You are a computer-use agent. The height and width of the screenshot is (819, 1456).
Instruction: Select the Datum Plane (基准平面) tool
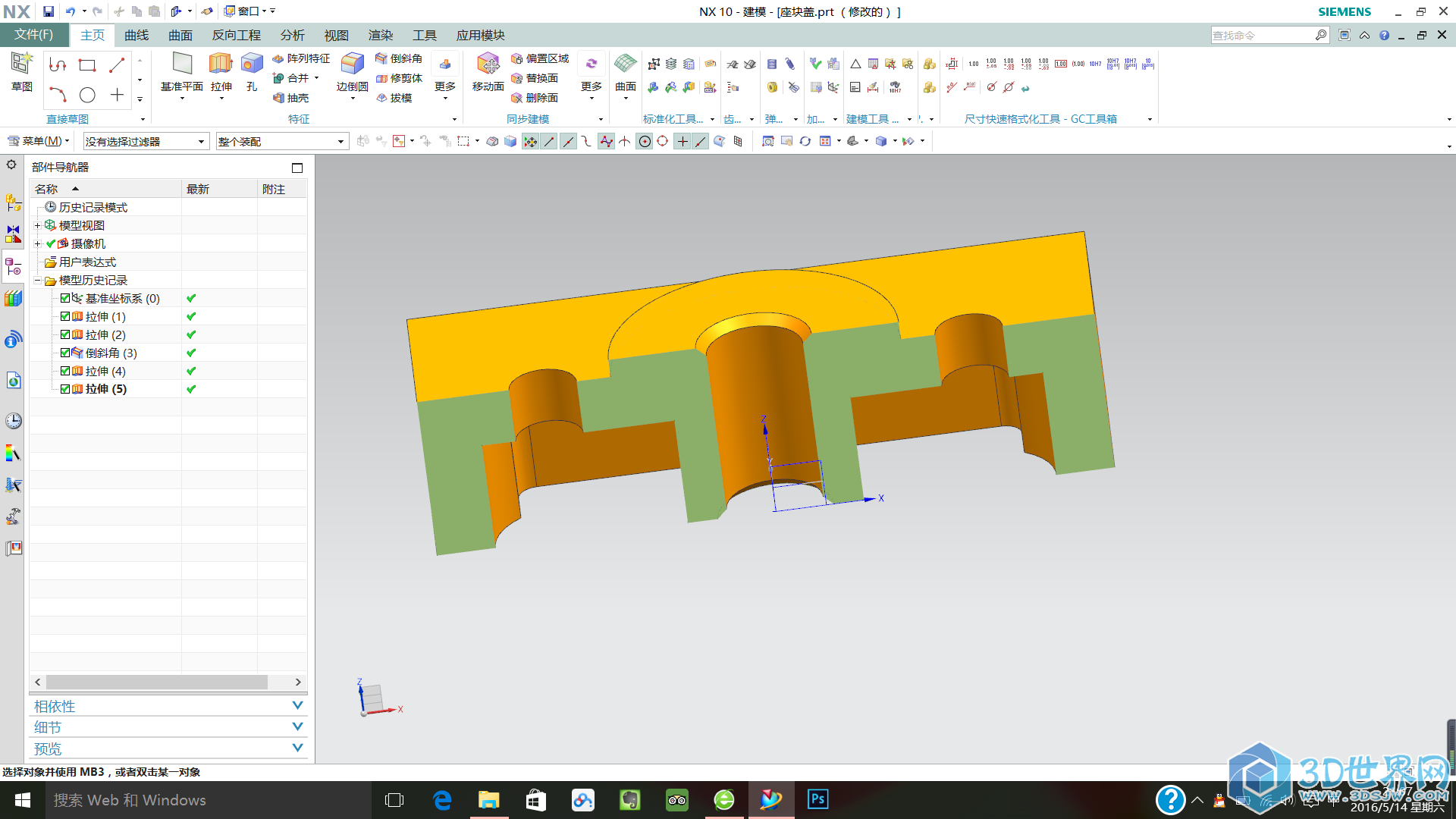tap(182, 74)
